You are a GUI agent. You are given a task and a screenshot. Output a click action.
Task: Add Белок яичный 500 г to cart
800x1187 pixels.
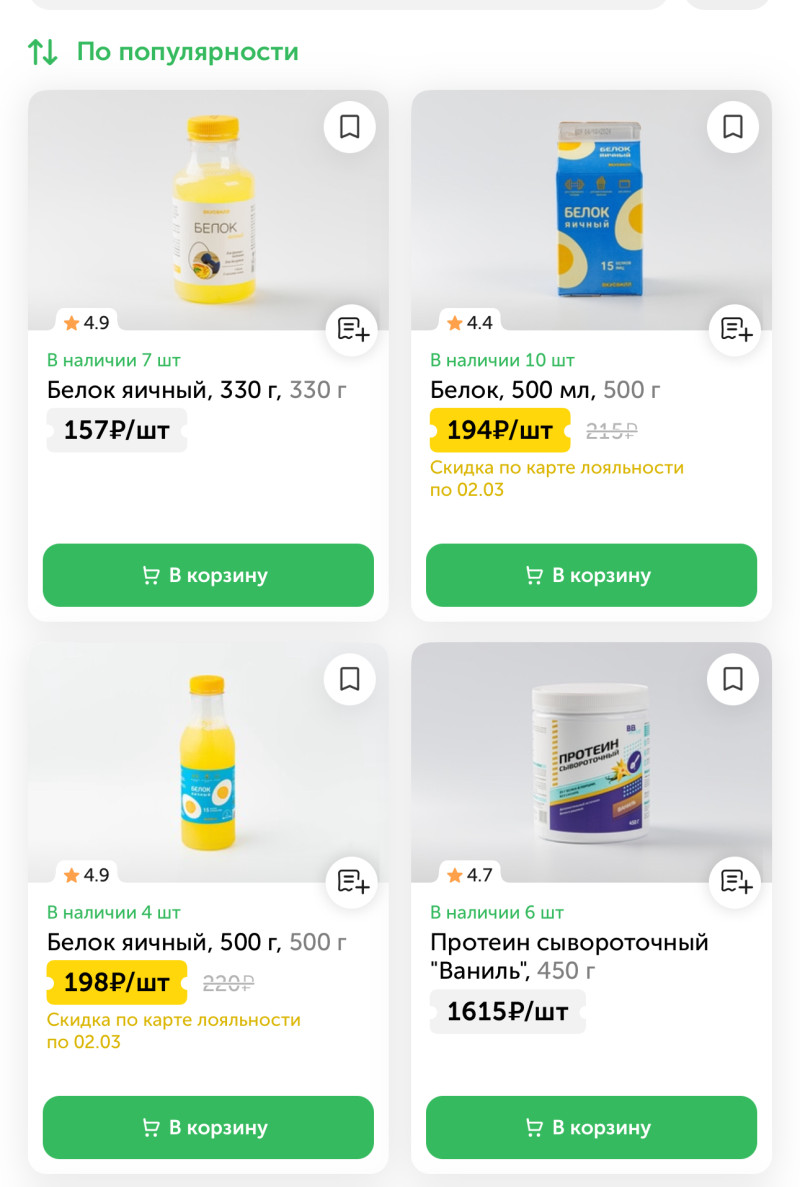(208, 1127)
